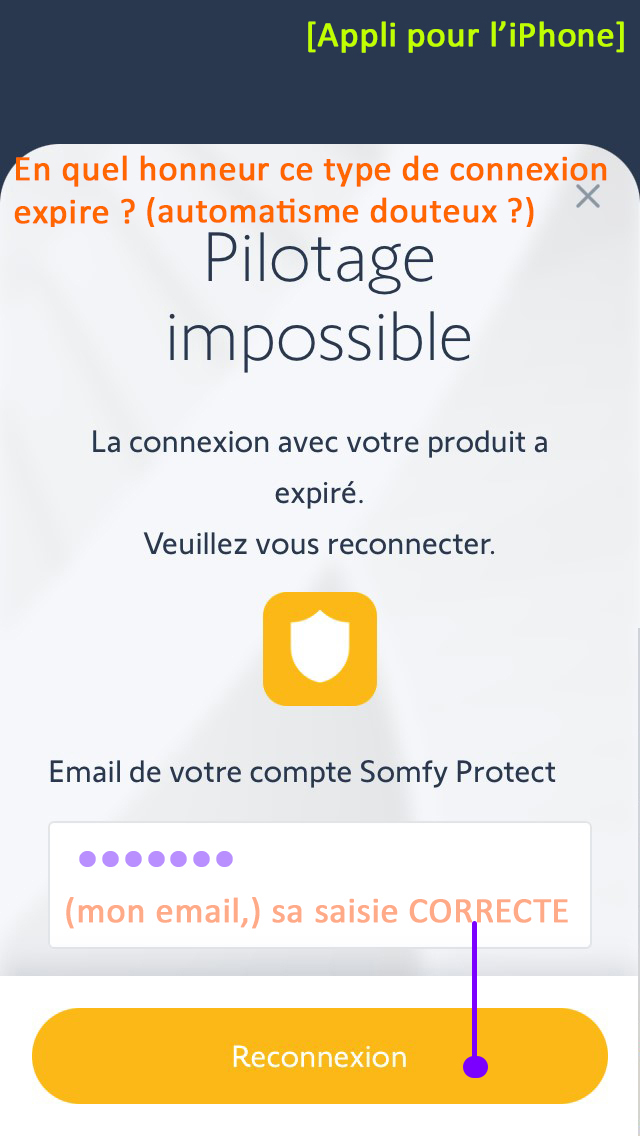
Task: Click the orange "En quel honneur" annotation line
Action: click(x=311, y=170)
